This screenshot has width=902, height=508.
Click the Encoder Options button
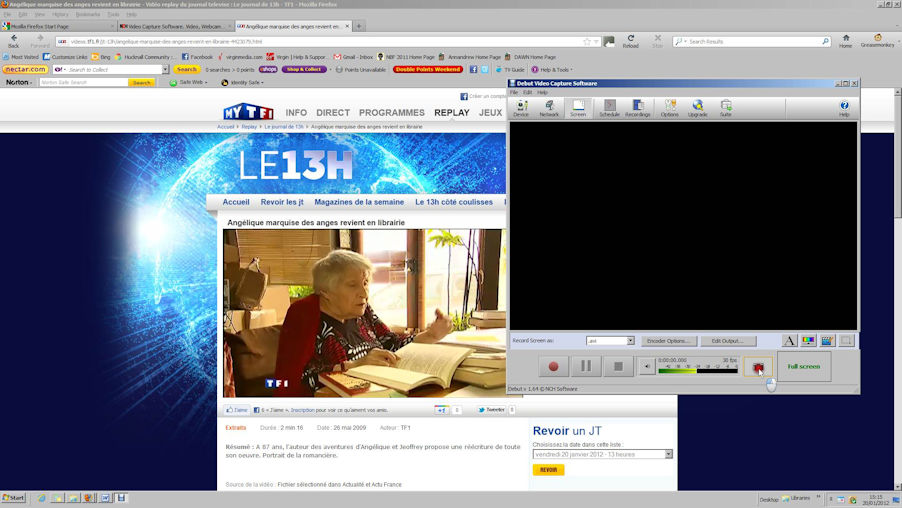[x=668, y=341]
